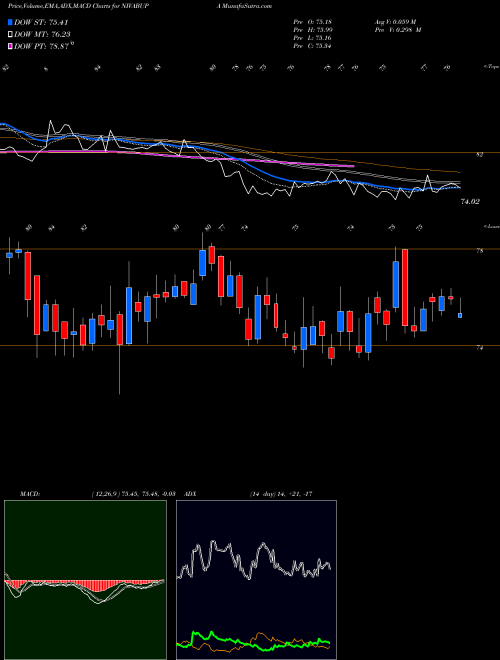The height and width of the screenshot is (660, 500).
Task: Click the ADX '(14 day) 14, -21, -17' values
Action: click(281, 494)
